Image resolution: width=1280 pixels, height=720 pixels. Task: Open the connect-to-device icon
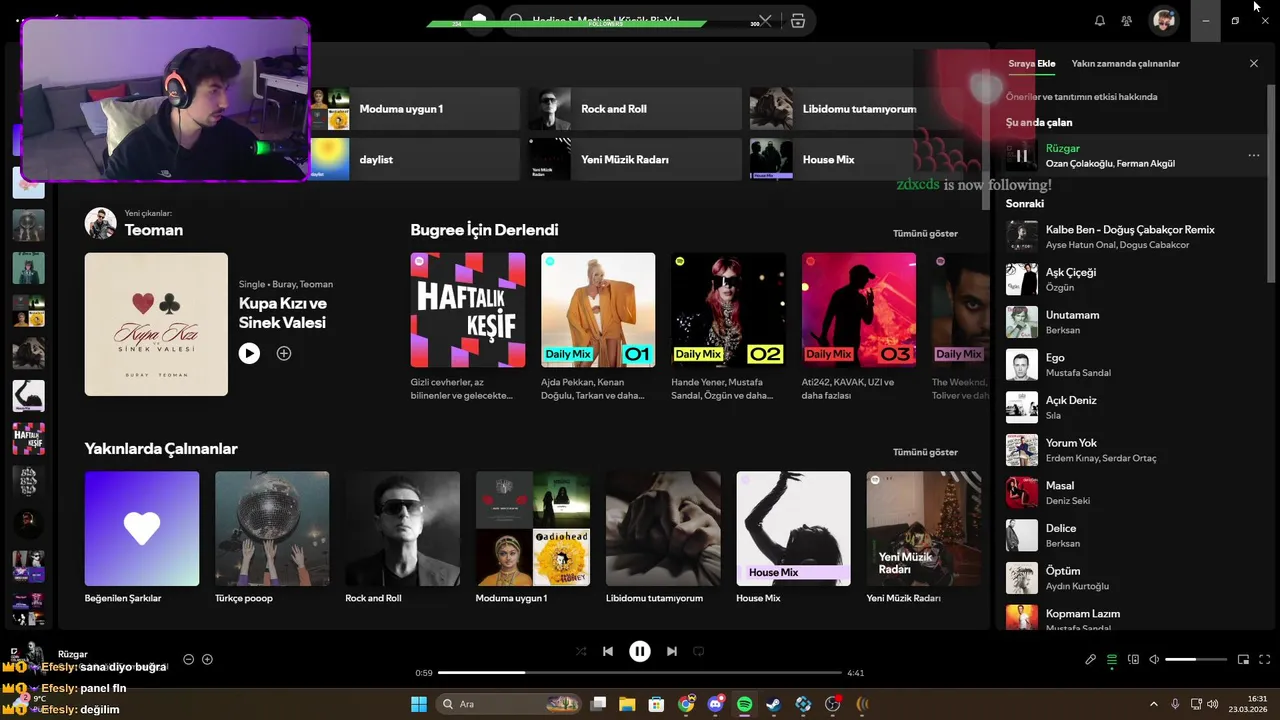point(1133,659)
